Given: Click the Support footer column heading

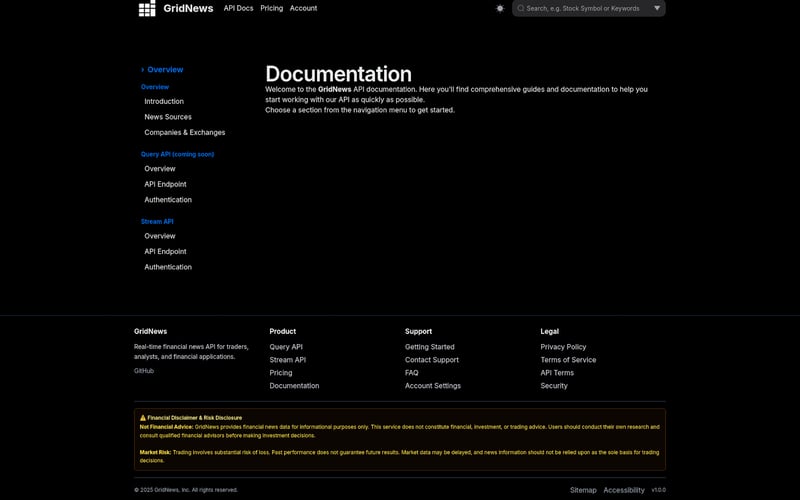Looking at the screenshot, I should tap(418, 332).
